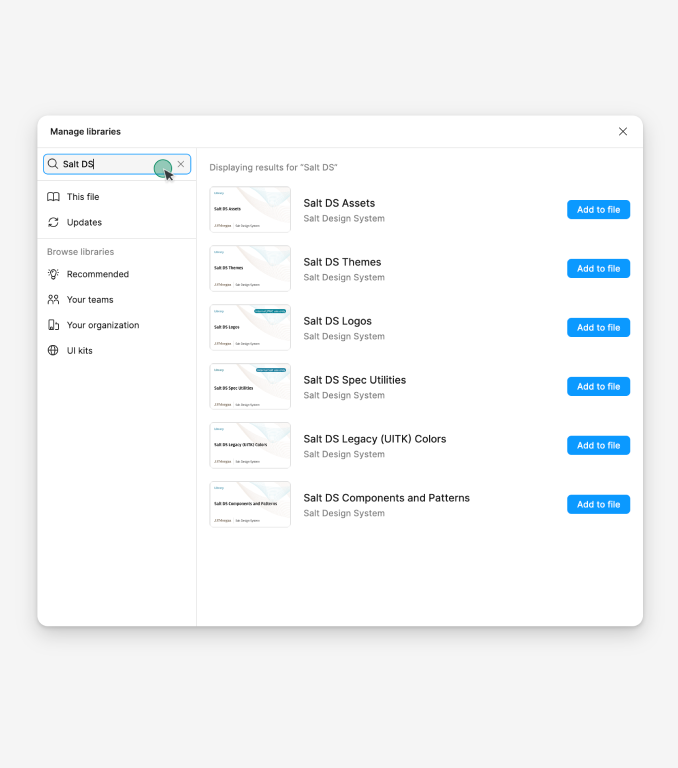The width and height of the screenshot is (678, 768).
Task: Click "Salt Design System" under Salt DS Assets
Action: (x=344, y=218)
